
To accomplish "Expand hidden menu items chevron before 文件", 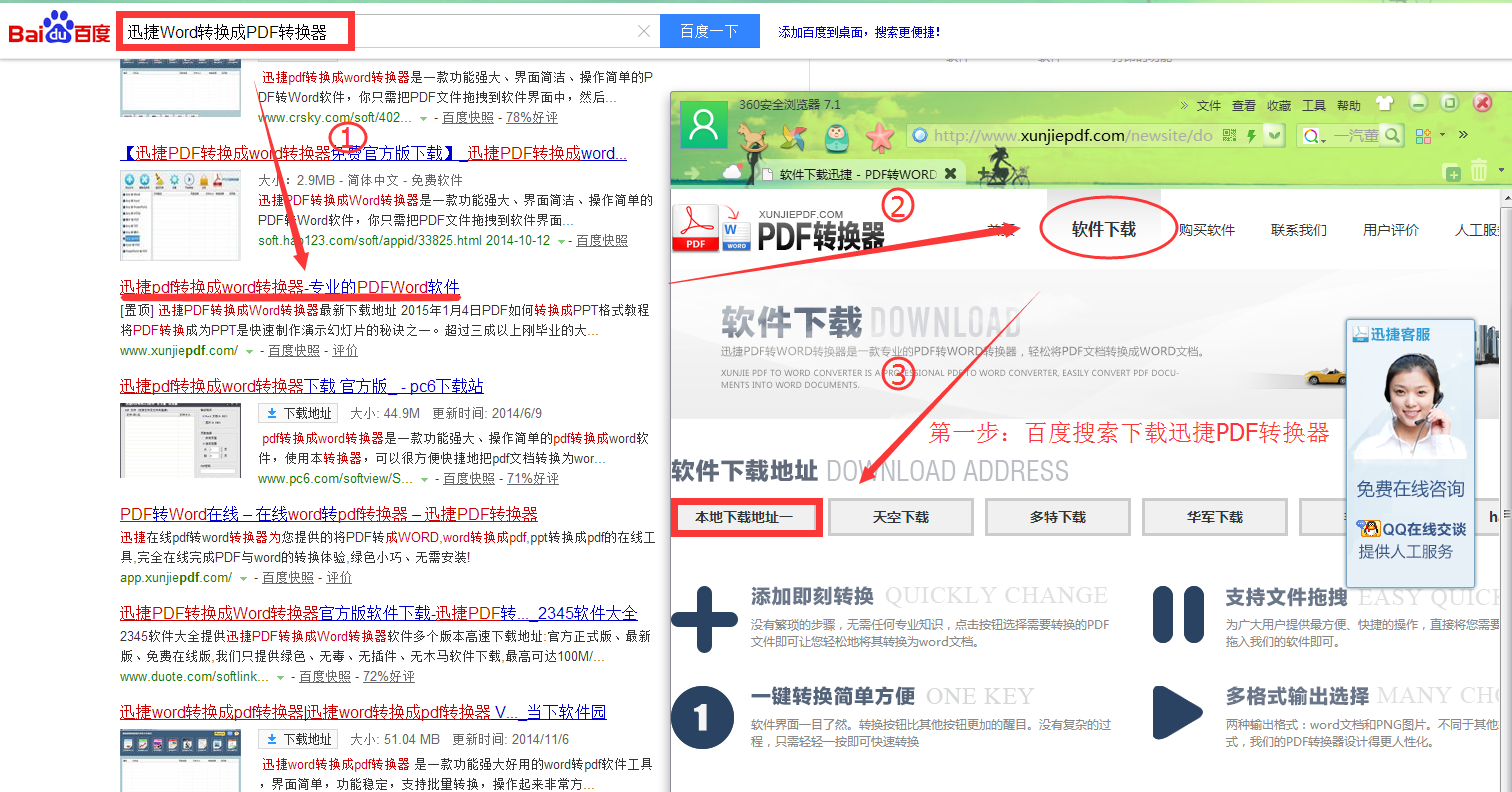I will pyautogui.click(x=1184, y=105).
